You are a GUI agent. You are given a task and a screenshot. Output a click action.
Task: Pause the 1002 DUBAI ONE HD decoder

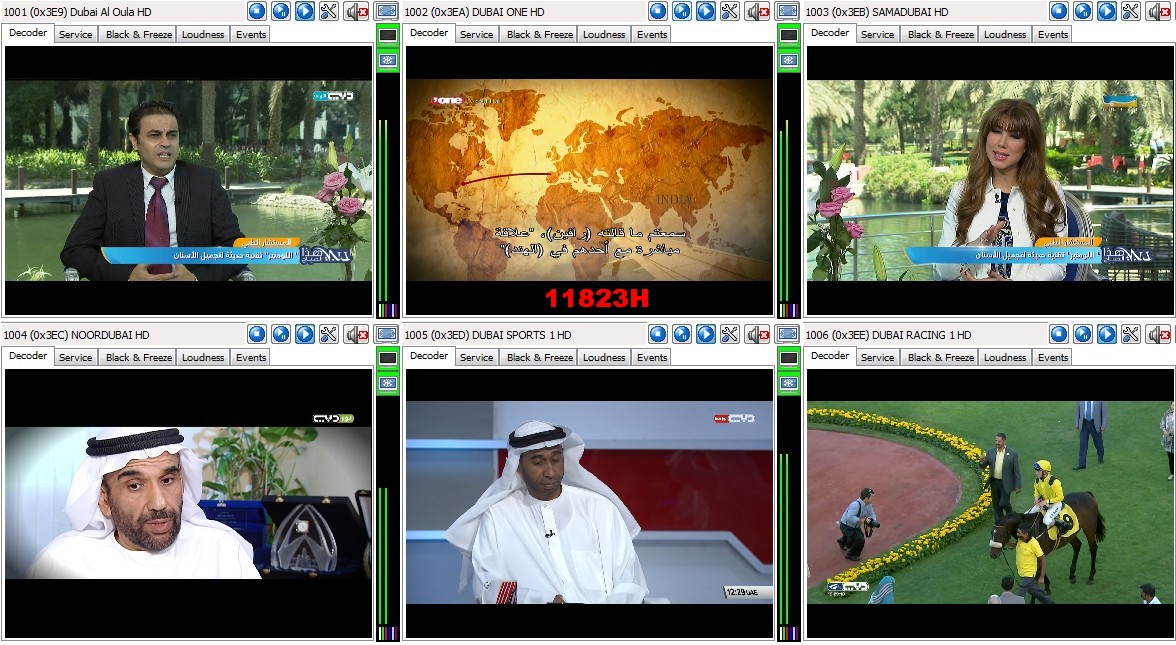(x=682, y=11)
